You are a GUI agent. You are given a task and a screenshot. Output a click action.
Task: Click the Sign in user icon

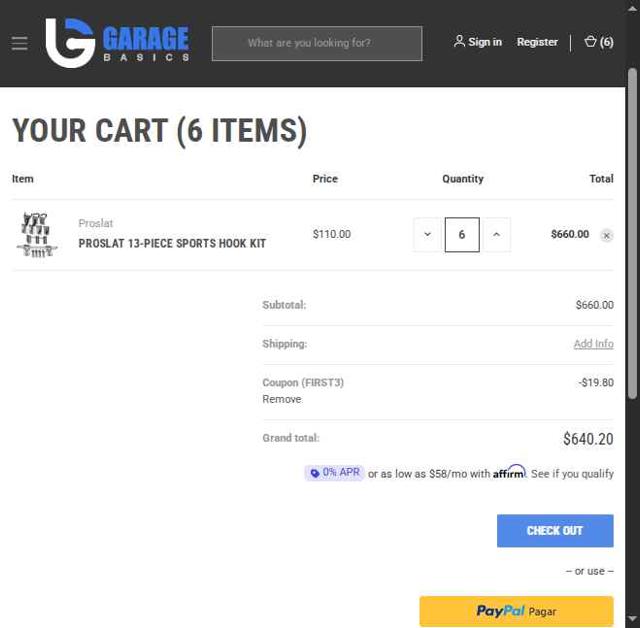click(x=459, y=42)
